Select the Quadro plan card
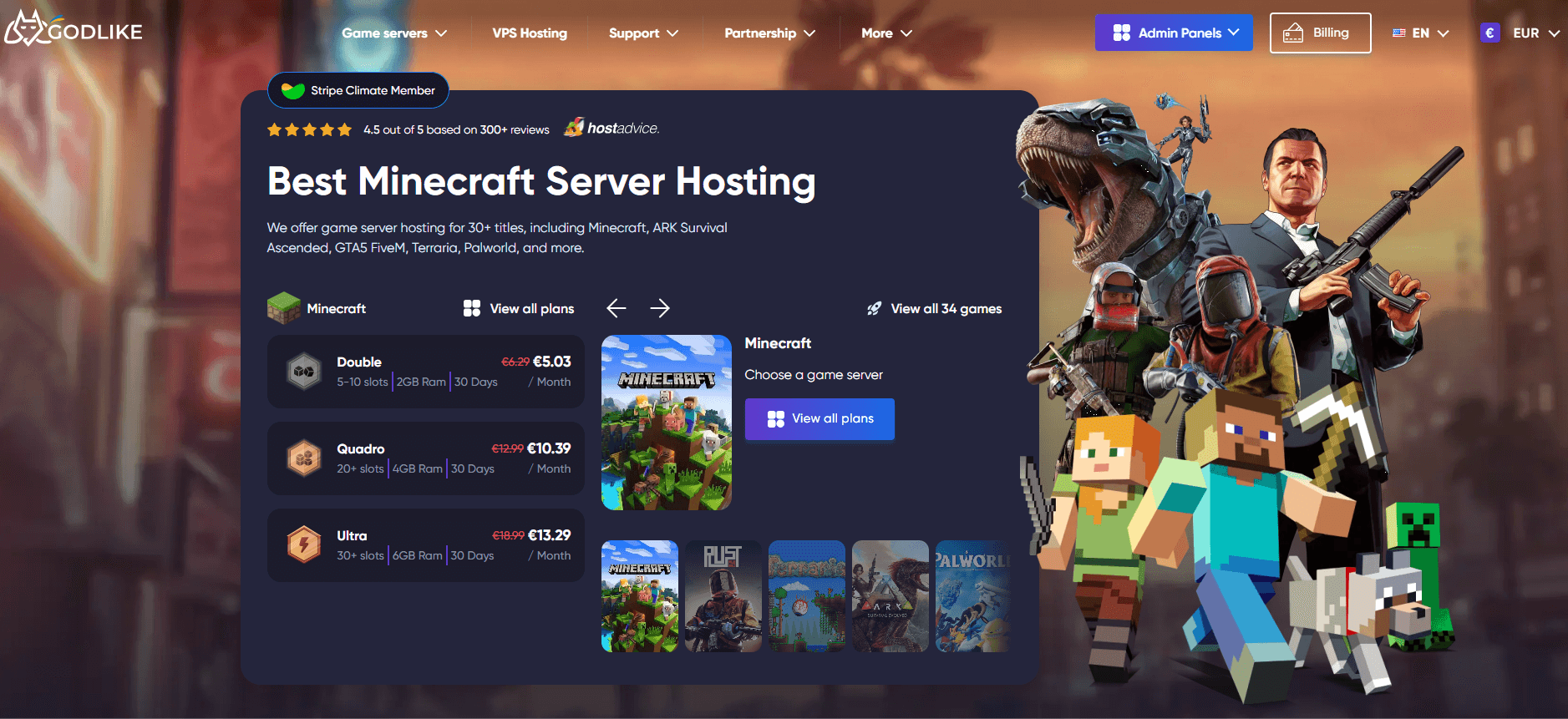 [x=426, y=458]
